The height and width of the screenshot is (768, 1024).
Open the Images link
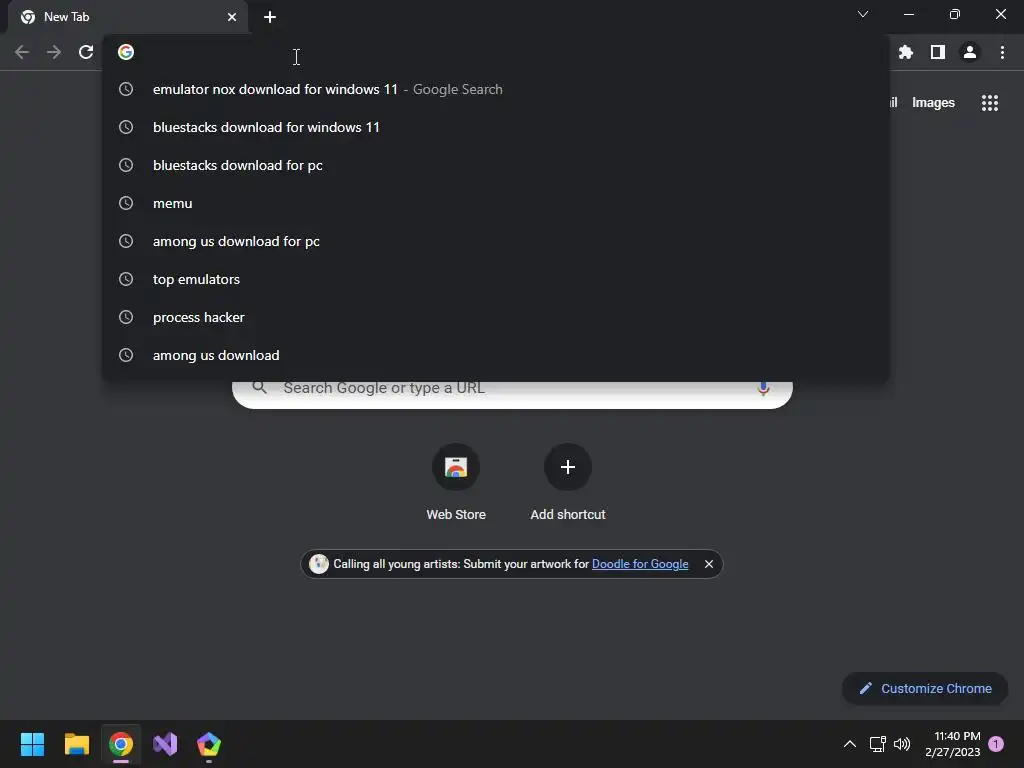coord(933,103)
